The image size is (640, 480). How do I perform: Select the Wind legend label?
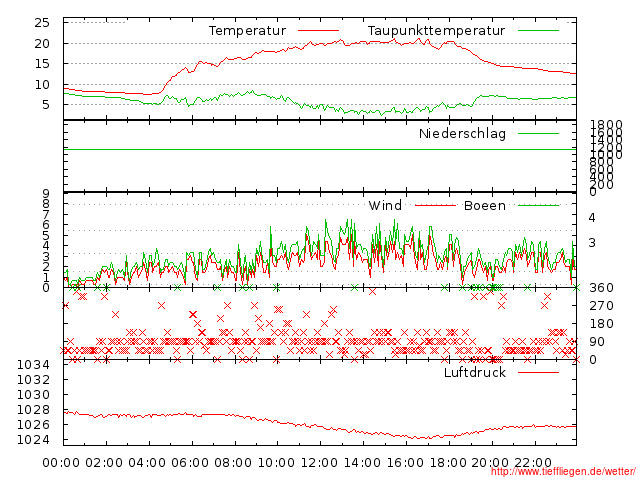[x=385, y=206]
